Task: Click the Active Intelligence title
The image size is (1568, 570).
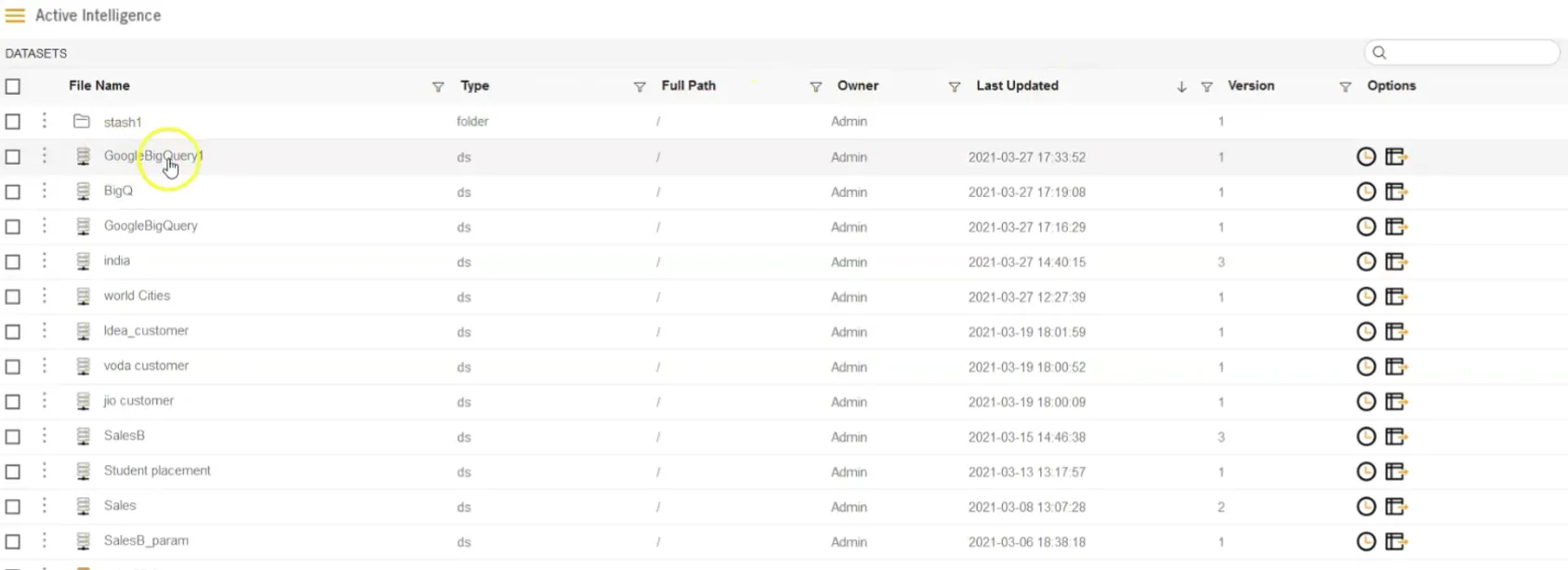Action: click(98, 16)
